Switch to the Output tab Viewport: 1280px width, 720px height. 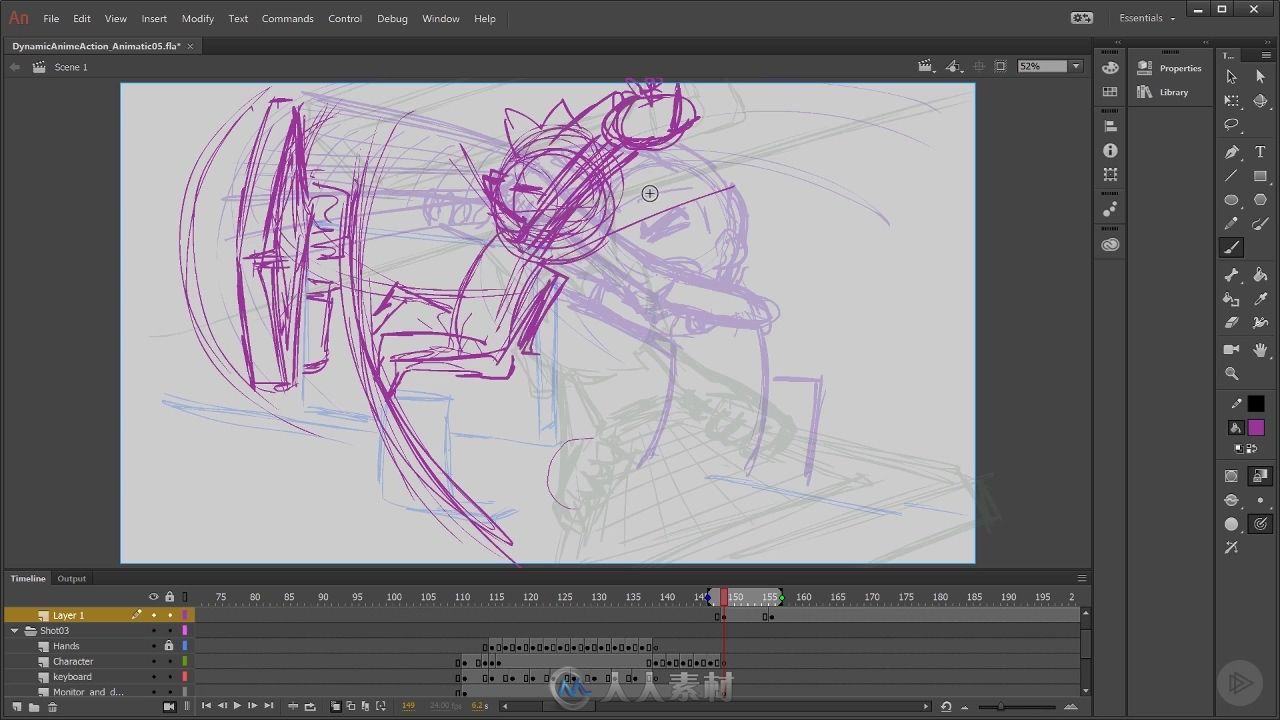pos(72,578)
